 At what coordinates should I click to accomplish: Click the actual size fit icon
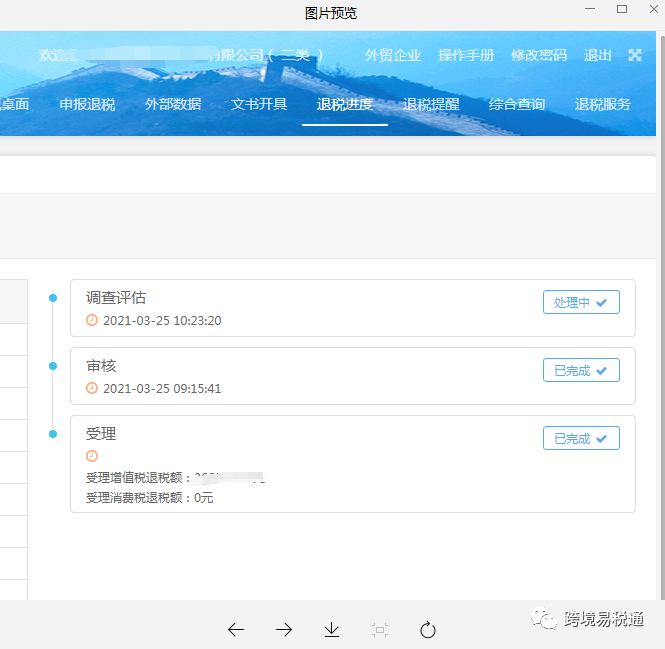[x=380, y=629]
